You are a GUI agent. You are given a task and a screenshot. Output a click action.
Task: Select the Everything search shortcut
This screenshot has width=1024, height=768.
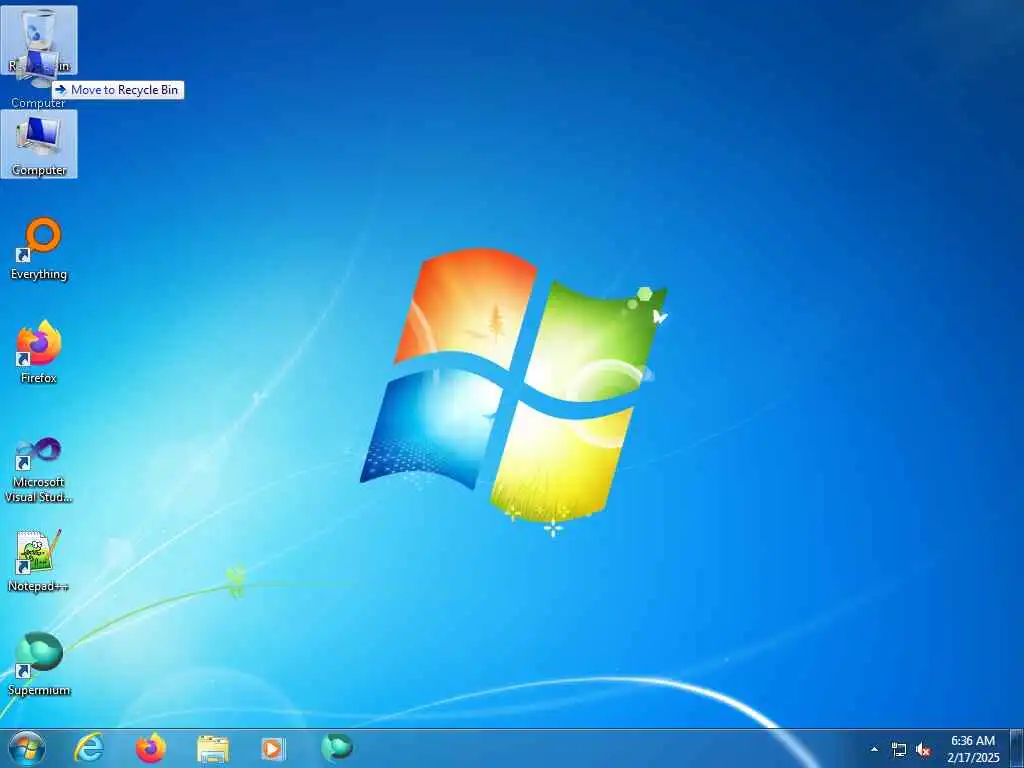39,249
